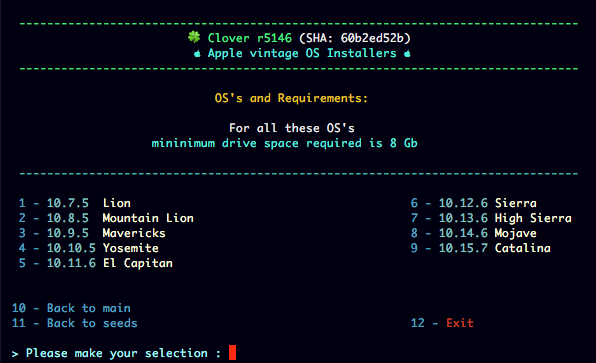Screen dimensions: 596x363
Task: Select the 10.8.5 Mountain Lion entry
Action: click(x=106, y=218)
